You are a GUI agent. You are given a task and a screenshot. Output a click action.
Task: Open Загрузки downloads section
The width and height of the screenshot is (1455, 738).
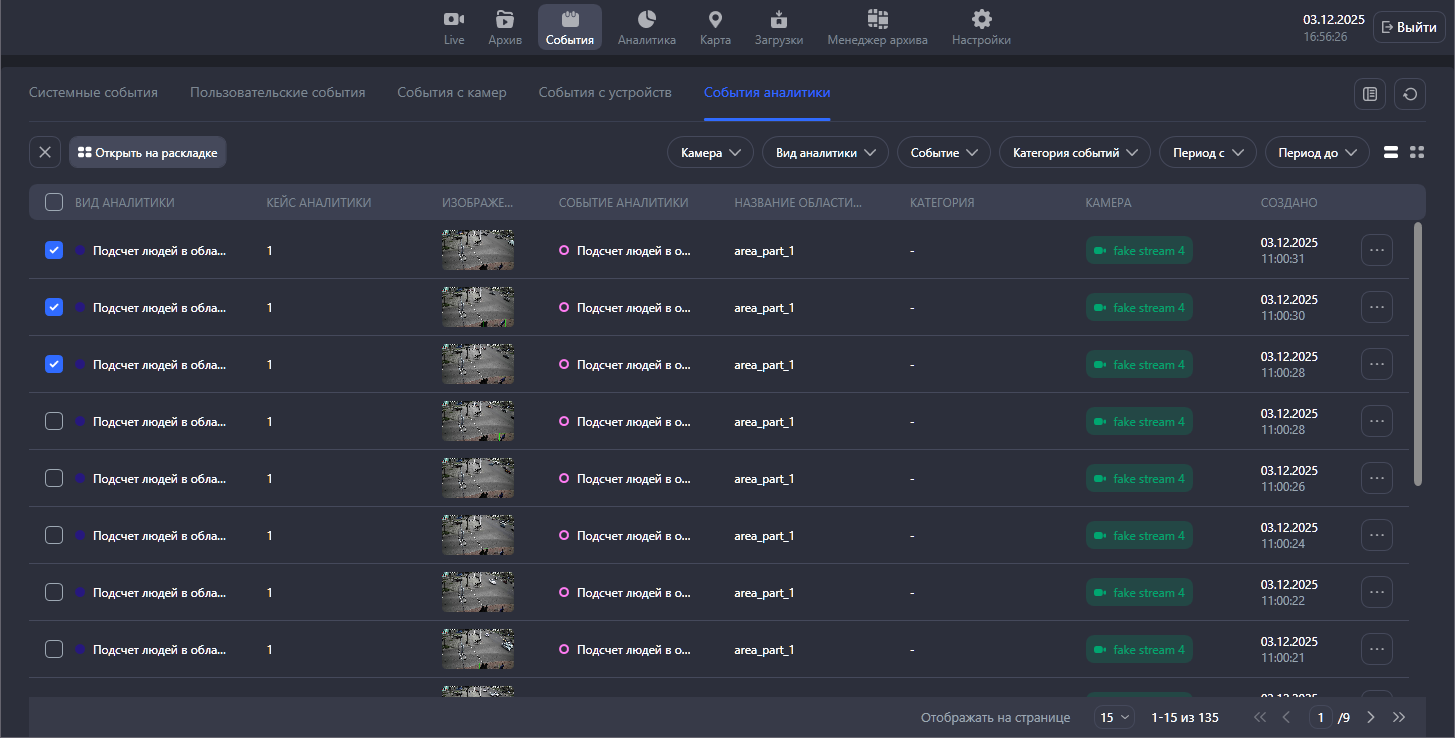click(x=779, y=27)
